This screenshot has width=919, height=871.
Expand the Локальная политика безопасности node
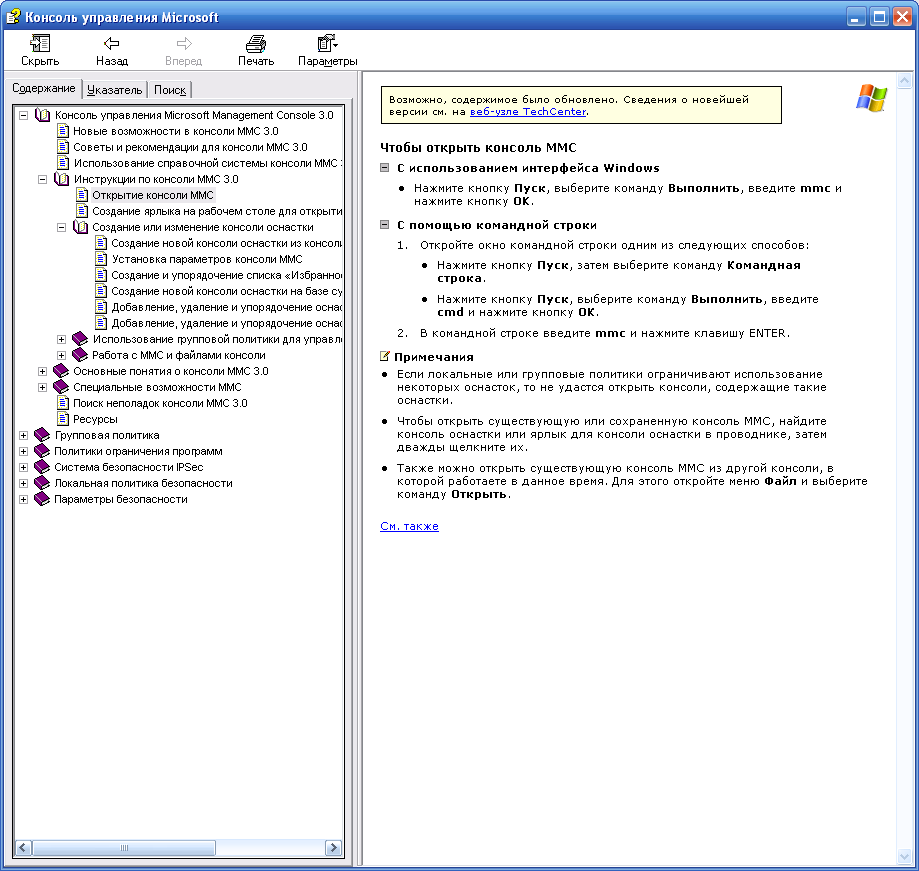click(23, 484)
